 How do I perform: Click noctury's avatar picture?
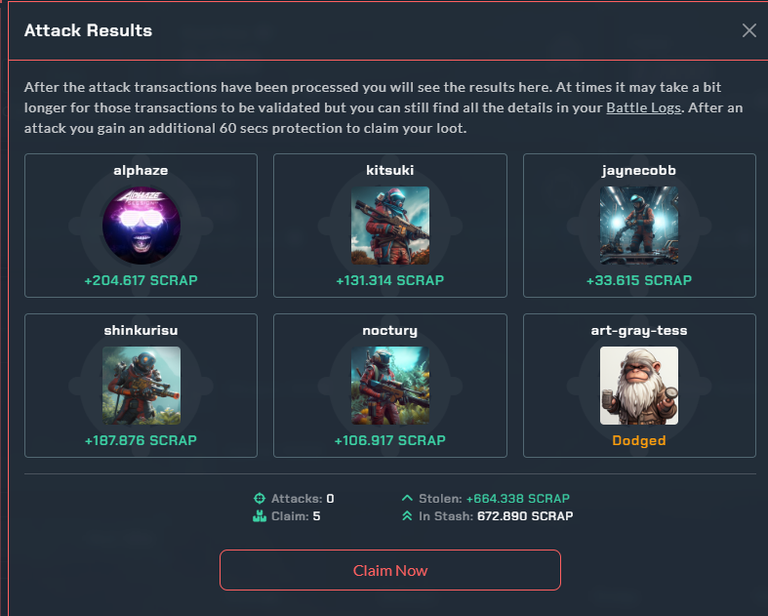click(x=390, y=385)
